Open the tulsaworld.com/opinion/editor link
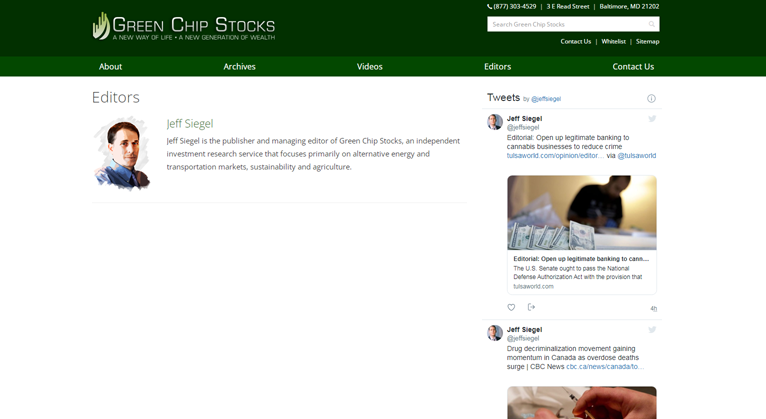Viewport: 766px width, 419px height. 555,155
